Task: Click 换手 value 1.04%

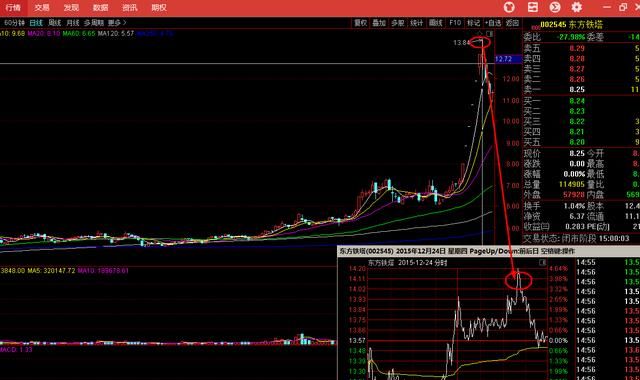Action: point(574,206)
